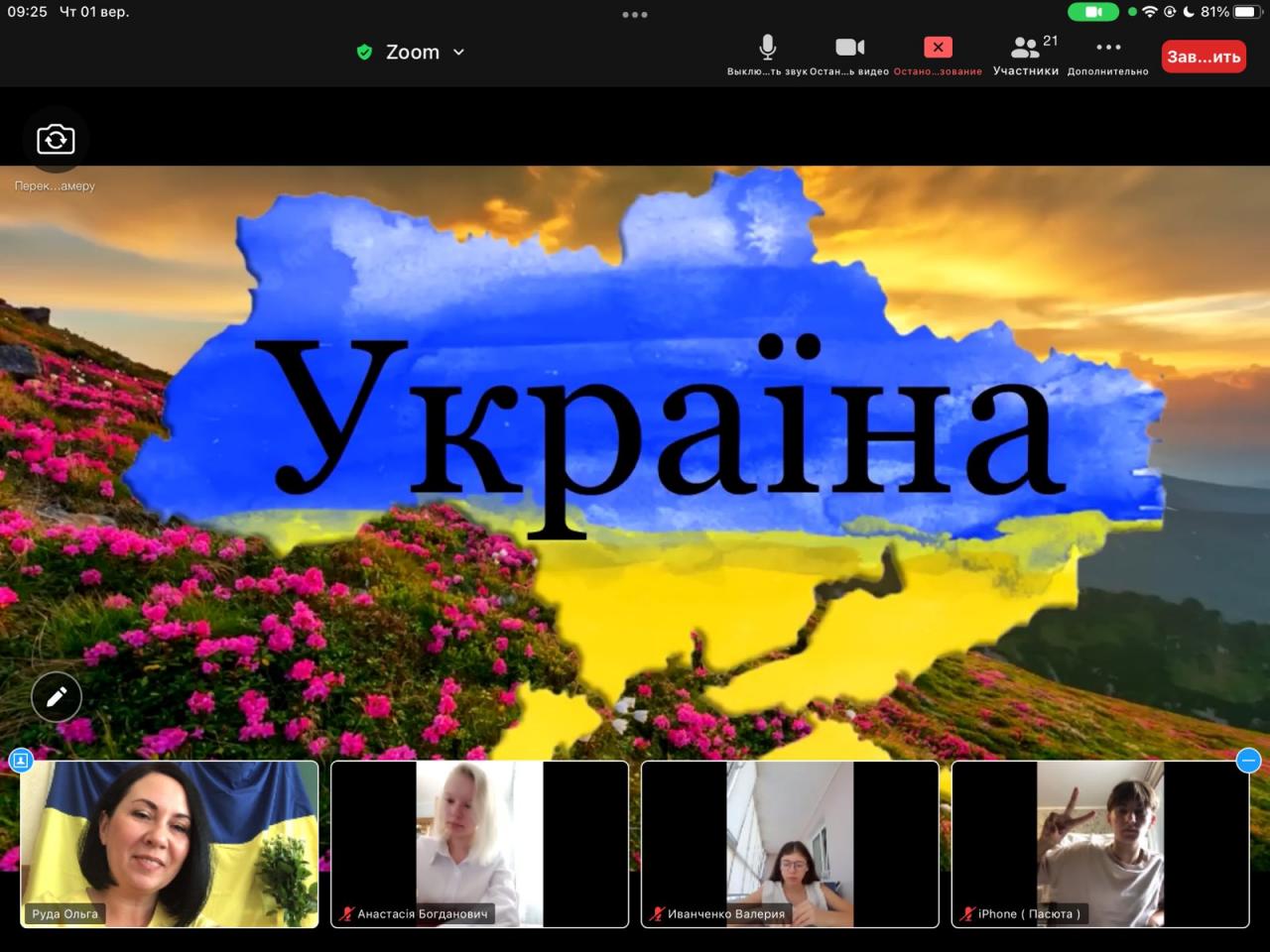Tap the switch camera icon
This screenshot has width=1270, height=952.
pos(56,140)
